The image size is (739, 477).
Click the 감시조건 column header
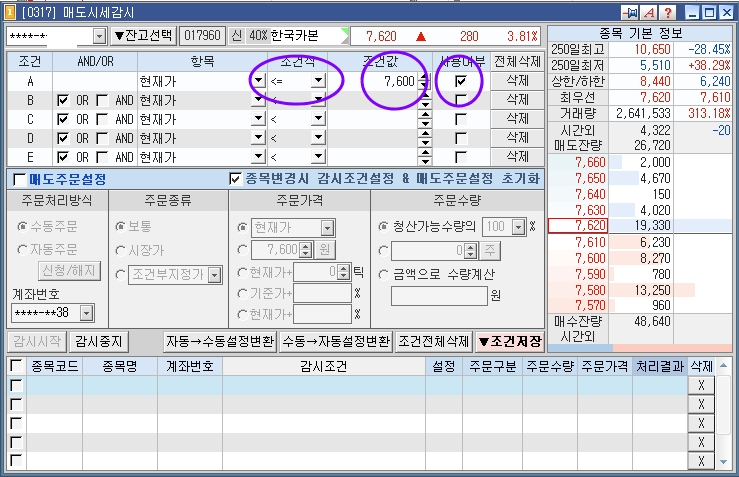(x=324, y=366)
